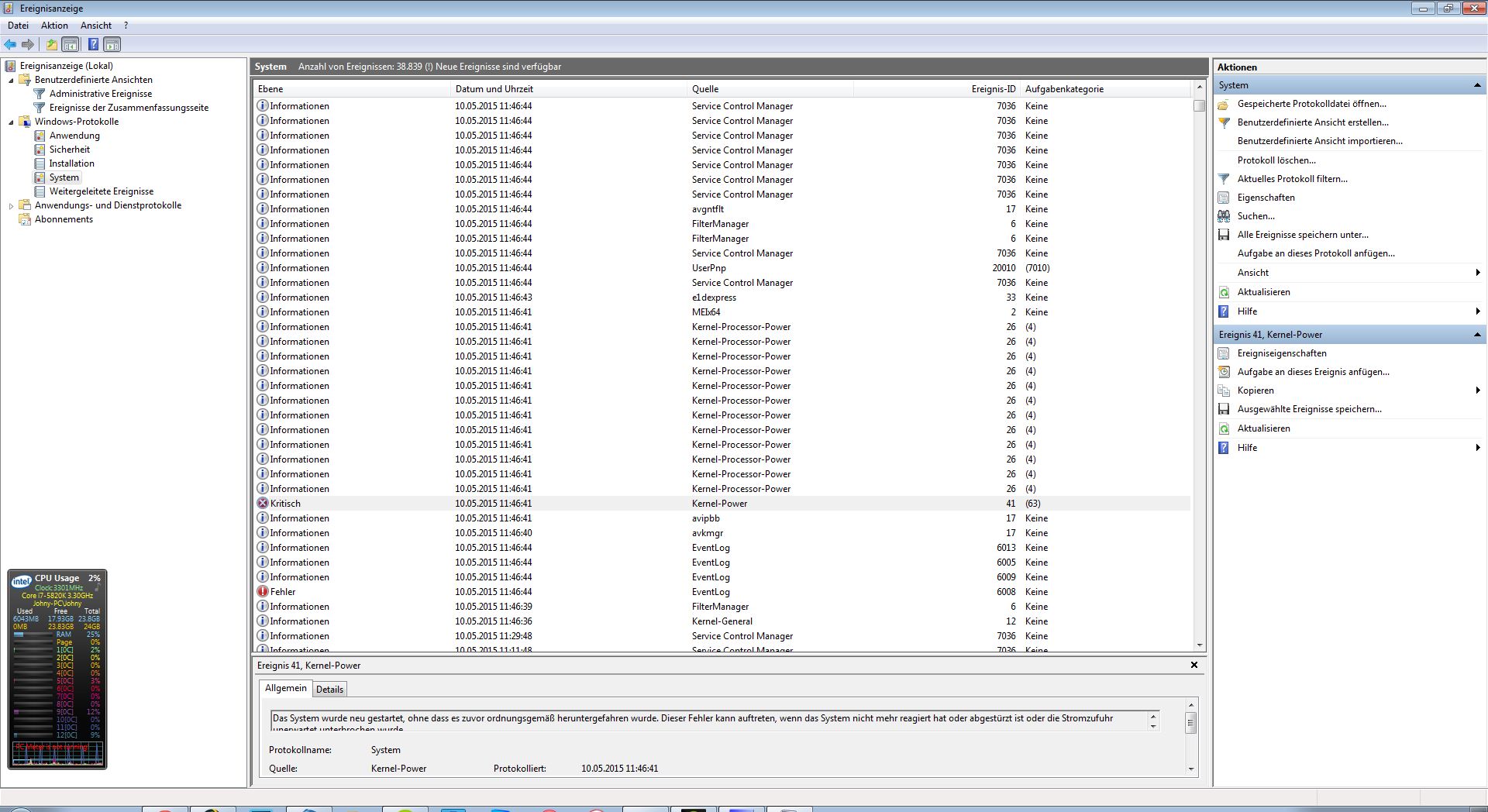Switch to the Details tab

coord(329,690)
